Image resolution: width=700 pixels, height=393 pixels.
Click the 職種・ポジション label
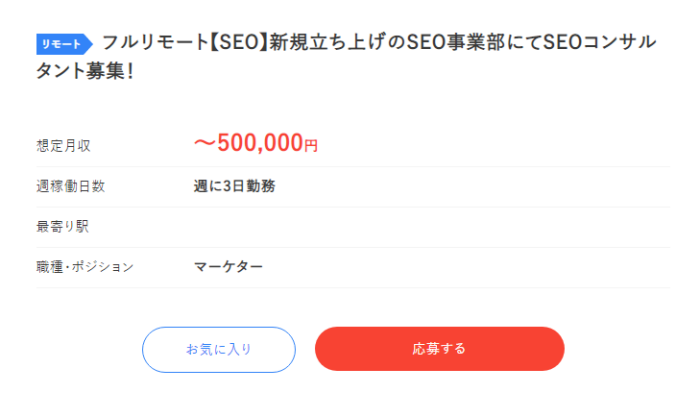[85, 267]
